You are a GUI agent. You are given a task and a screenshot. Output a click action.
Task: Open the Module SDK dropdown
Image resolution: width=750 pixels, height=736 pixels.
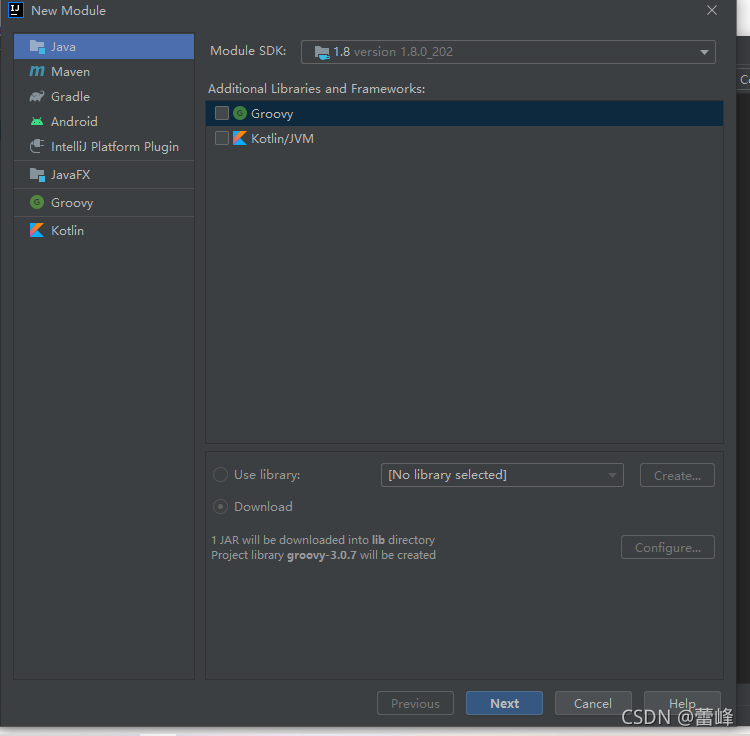[508, 52]
